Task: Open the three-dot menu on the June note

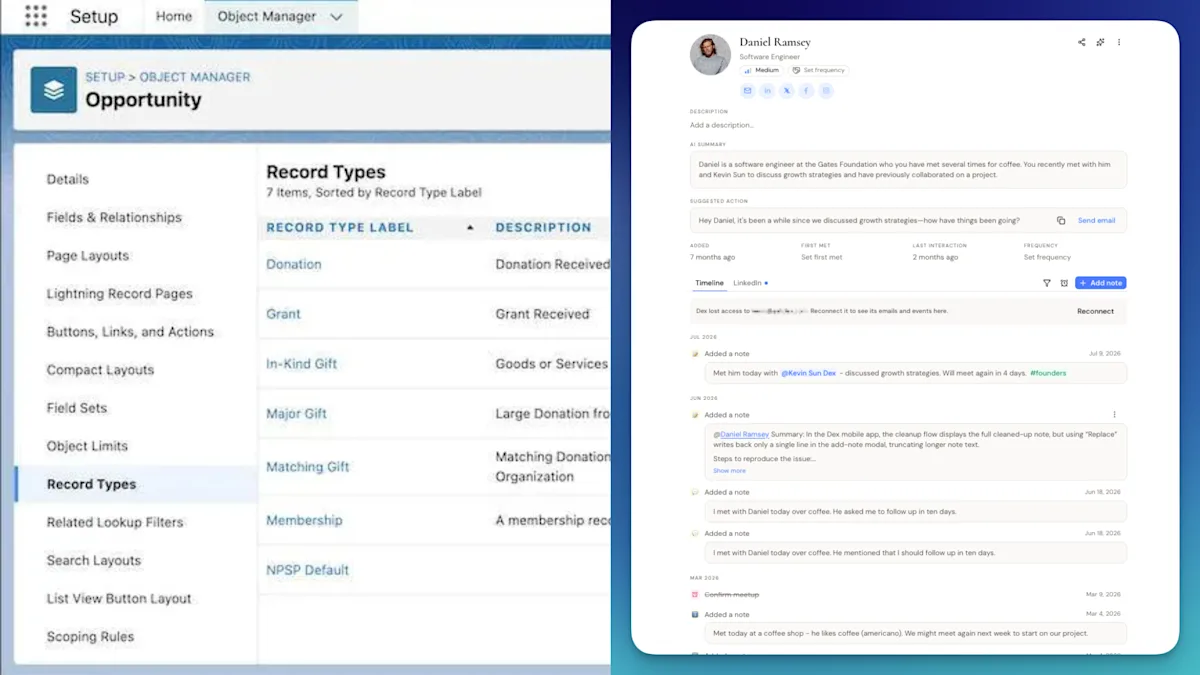Action: coord(1114,415)
